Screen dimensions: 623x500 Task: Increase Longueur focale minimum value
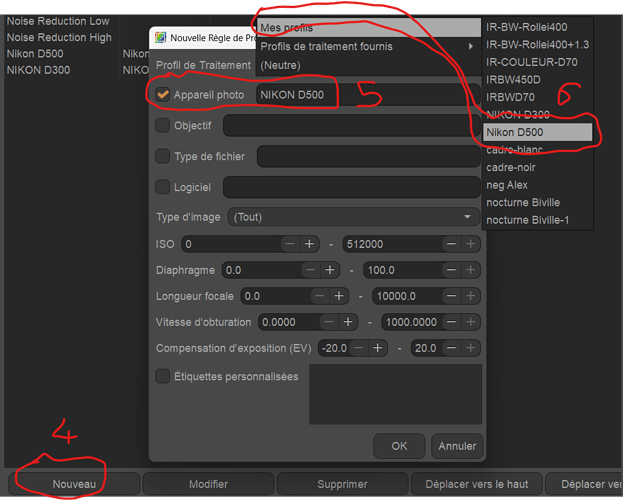click(339, 296)
